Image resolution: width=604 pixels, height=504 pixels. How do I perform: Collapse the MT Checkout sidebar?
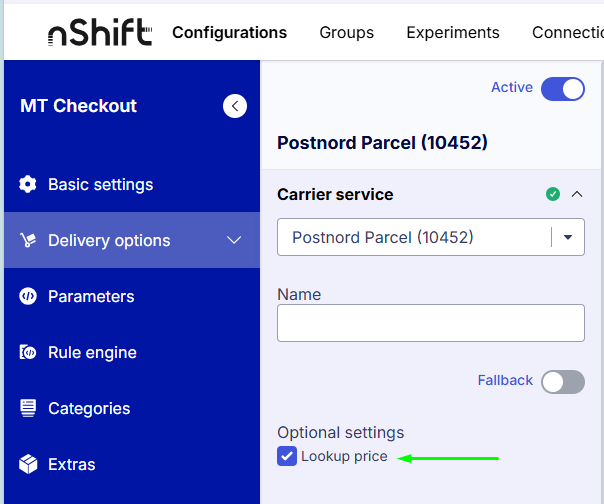[x=235, y=106]
